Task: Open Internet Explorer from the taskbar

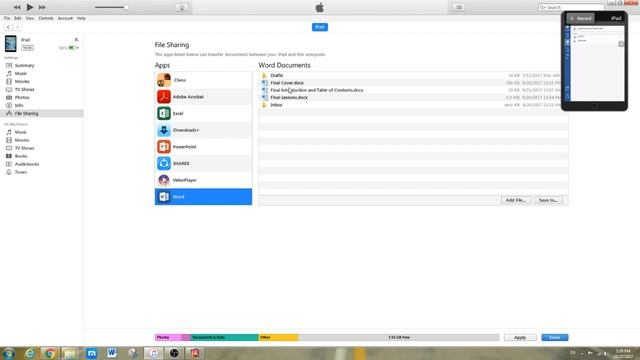Action: [x=29, y=353]
